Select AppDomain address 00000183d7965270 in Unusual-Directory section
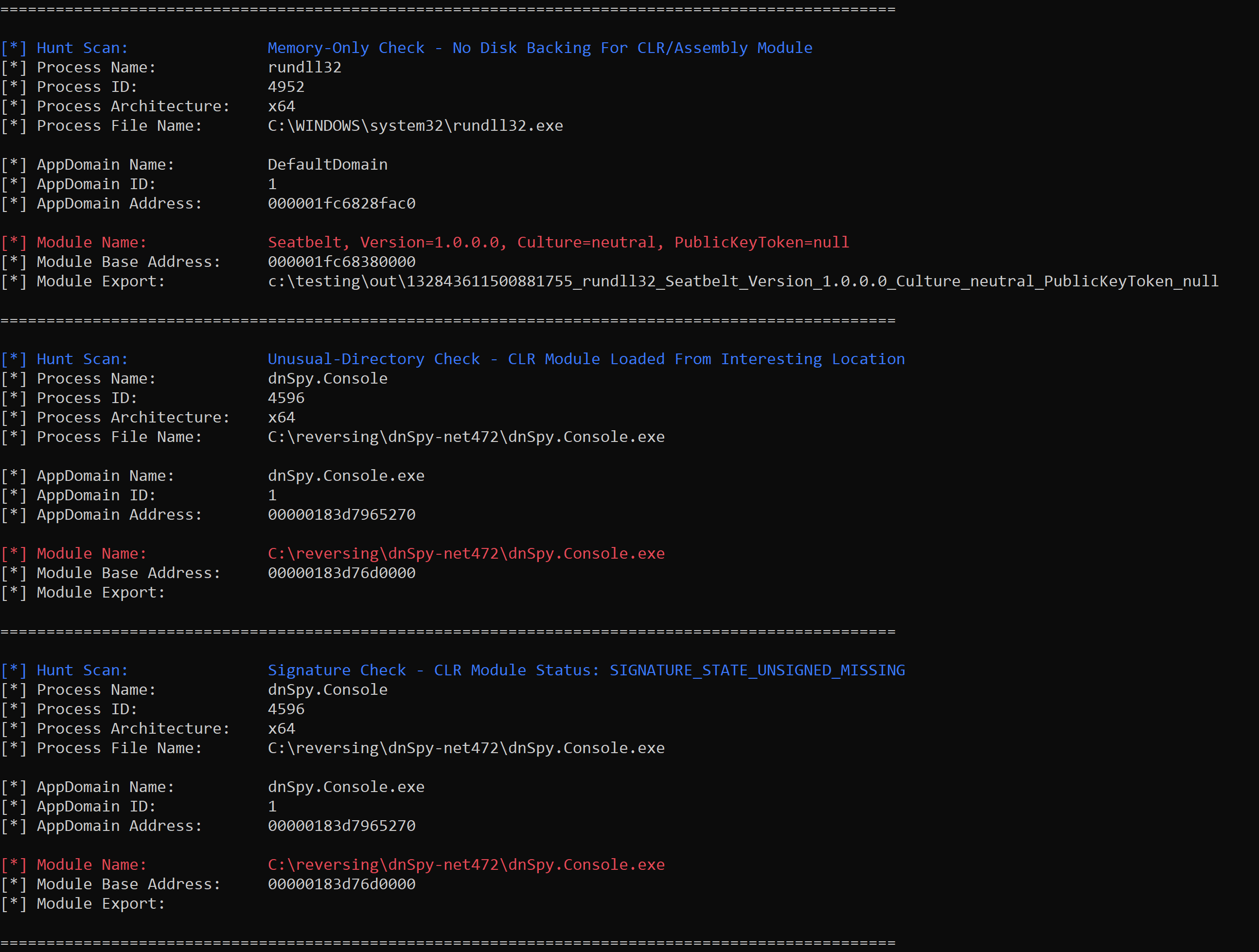The width and height of the screenshot is (1259, 952). tap(341, 515)
